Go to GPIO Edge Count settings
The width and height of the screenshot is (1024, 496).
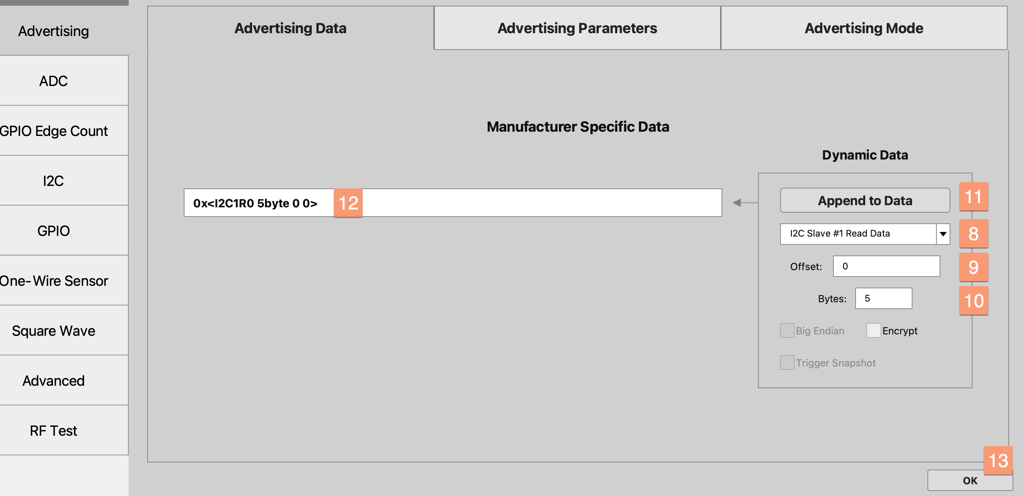coord(54,131)
